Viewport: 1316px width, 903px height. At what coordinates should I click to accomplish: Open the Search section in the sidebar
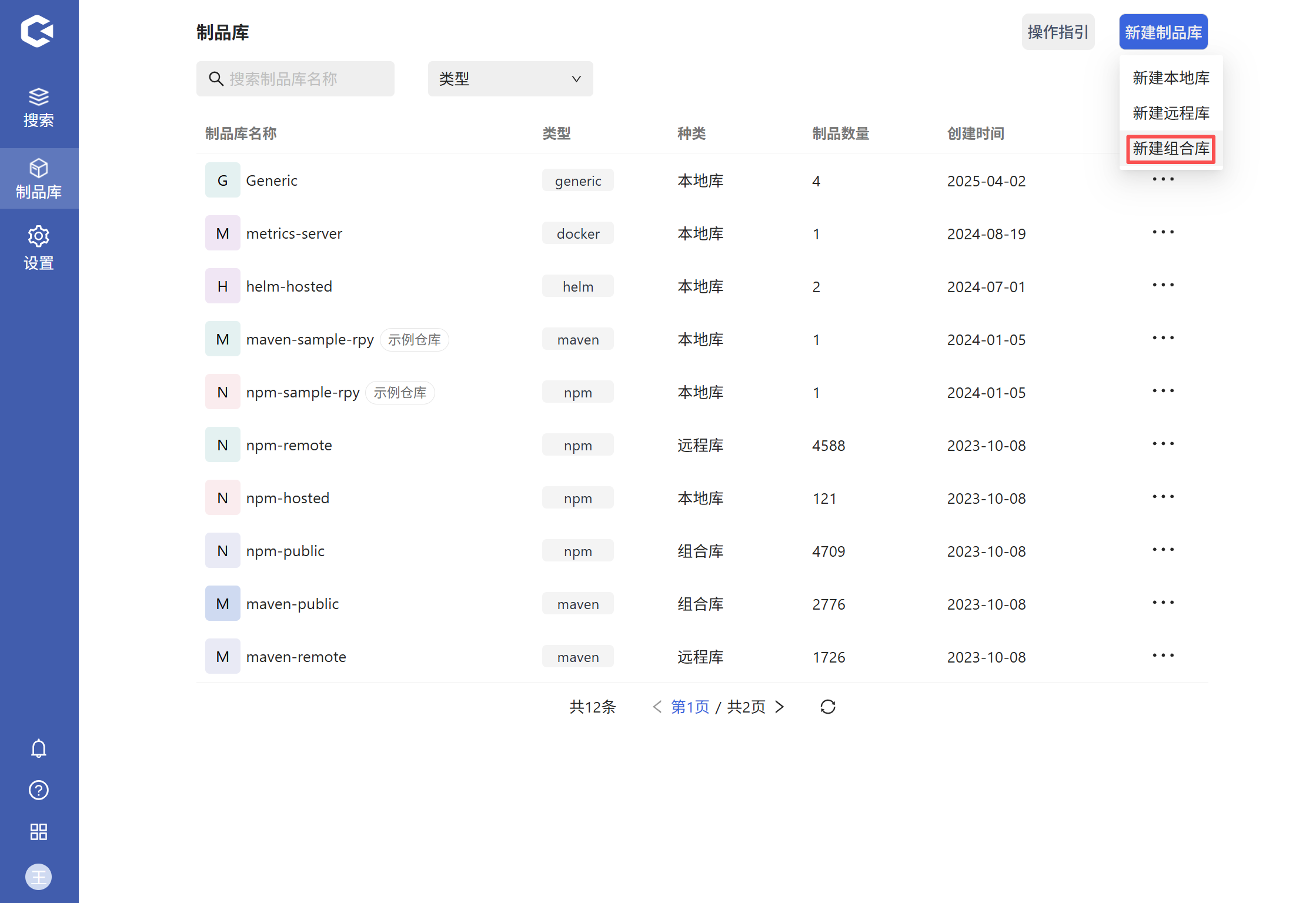pos(39,108)
